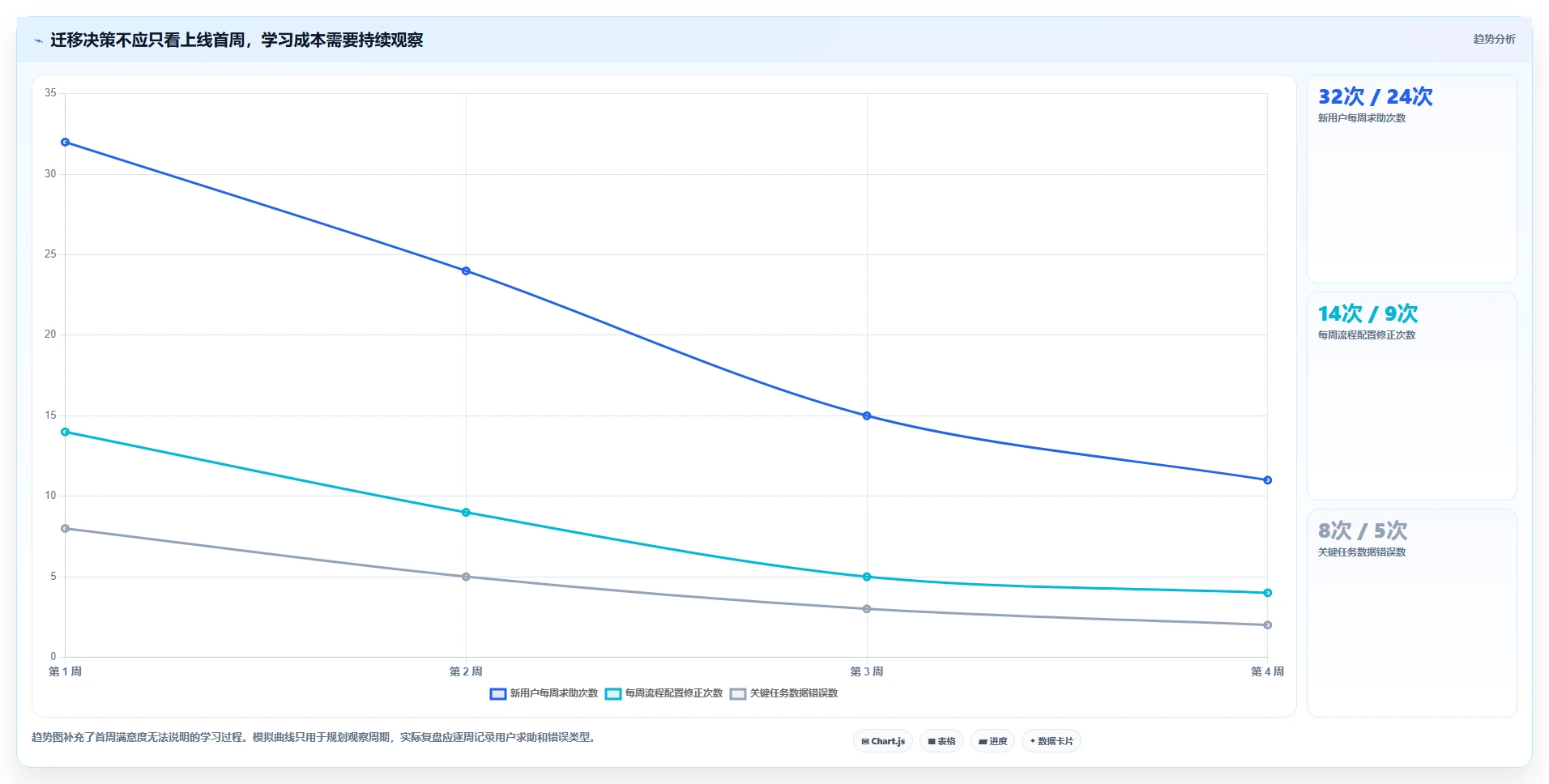Select the blue data point at 第 2 周 (24)
This screenshot has width=1549, height=784.
(466, 271)
